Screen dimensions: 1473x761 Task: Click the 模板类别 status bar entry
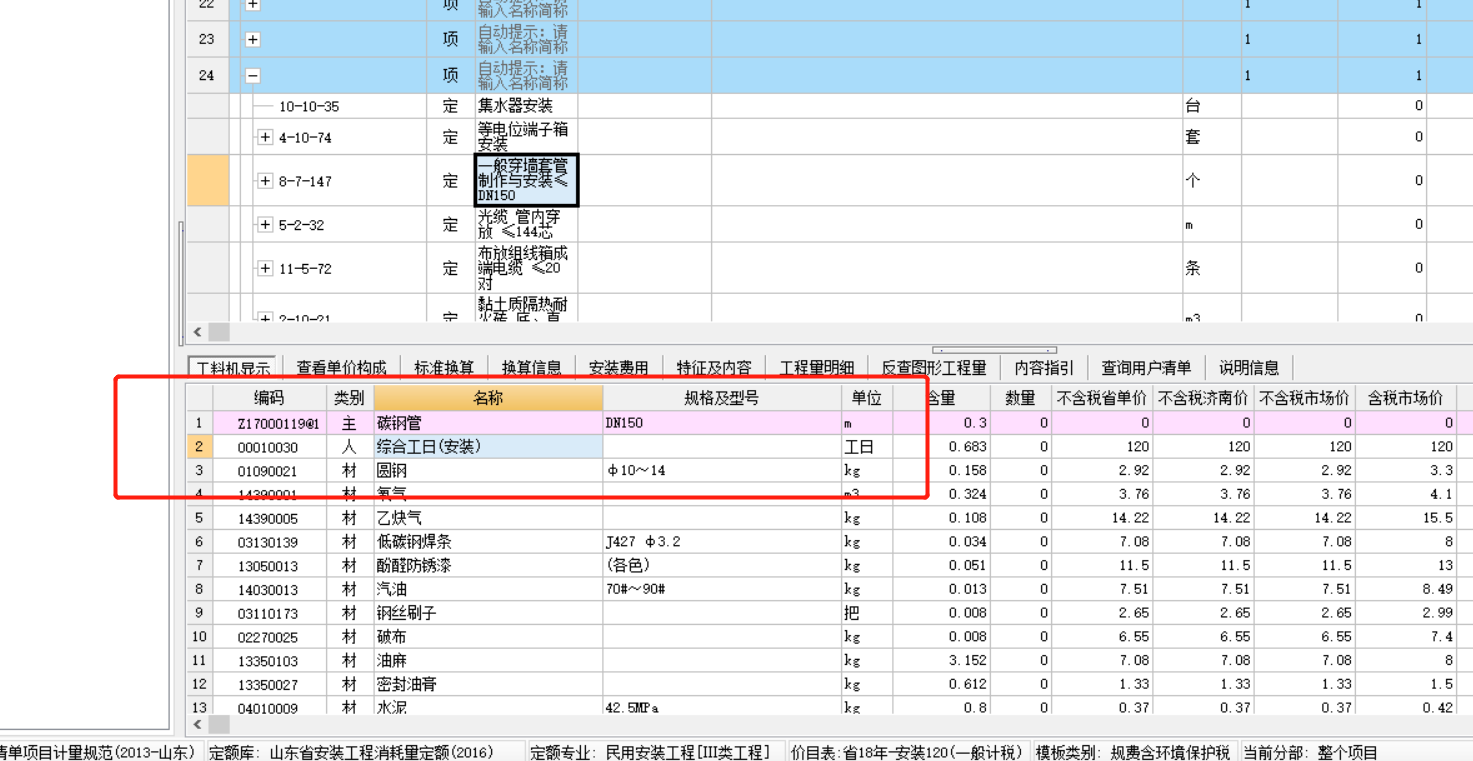(1132, 752)
